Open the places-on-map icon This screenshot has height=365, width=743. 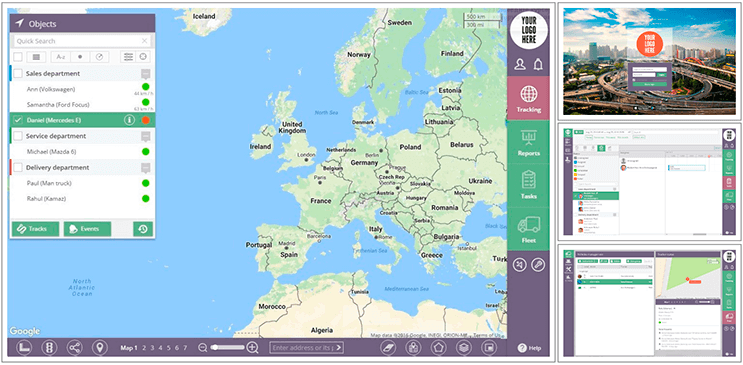coord(413,348)
